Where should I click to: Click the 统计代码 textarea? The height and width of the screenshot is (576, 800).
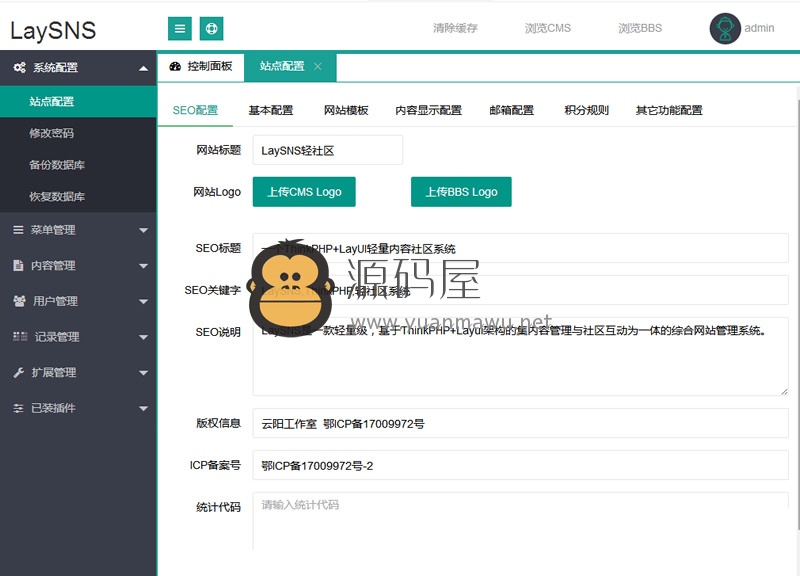(x=520, y=521)
